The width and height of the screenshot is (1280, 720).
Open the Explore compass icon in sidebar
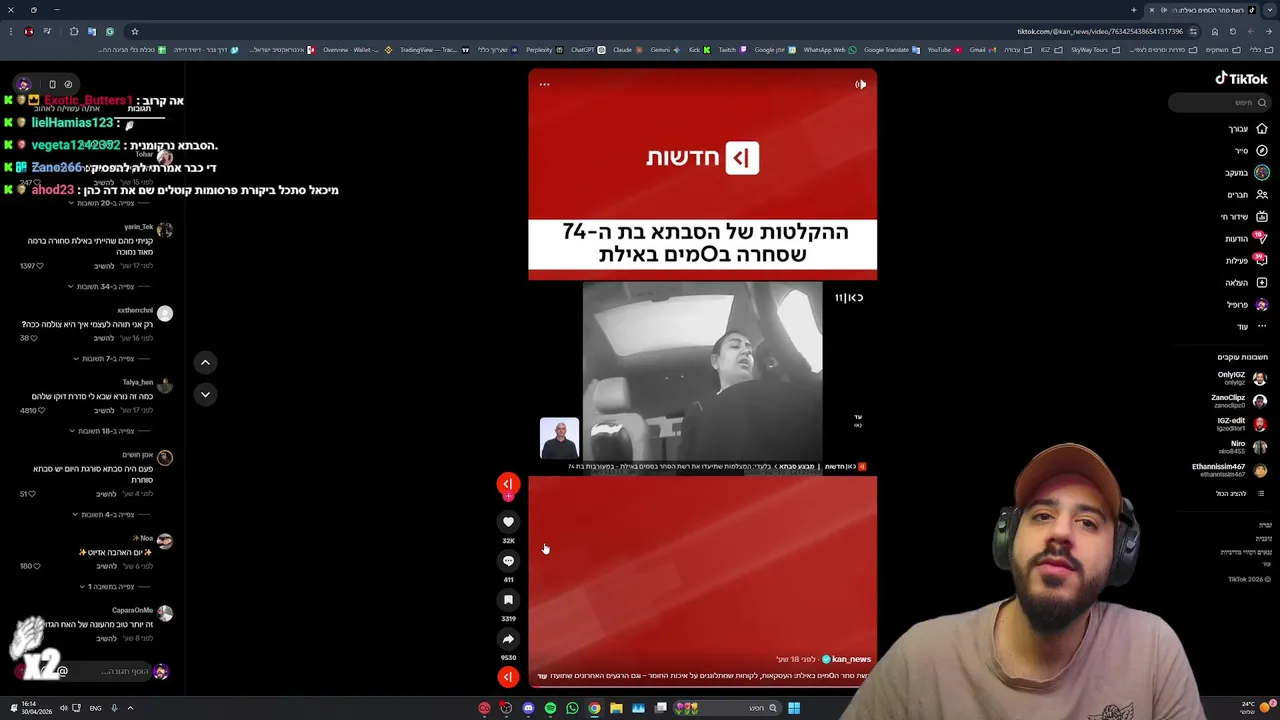pos(1262,151)
